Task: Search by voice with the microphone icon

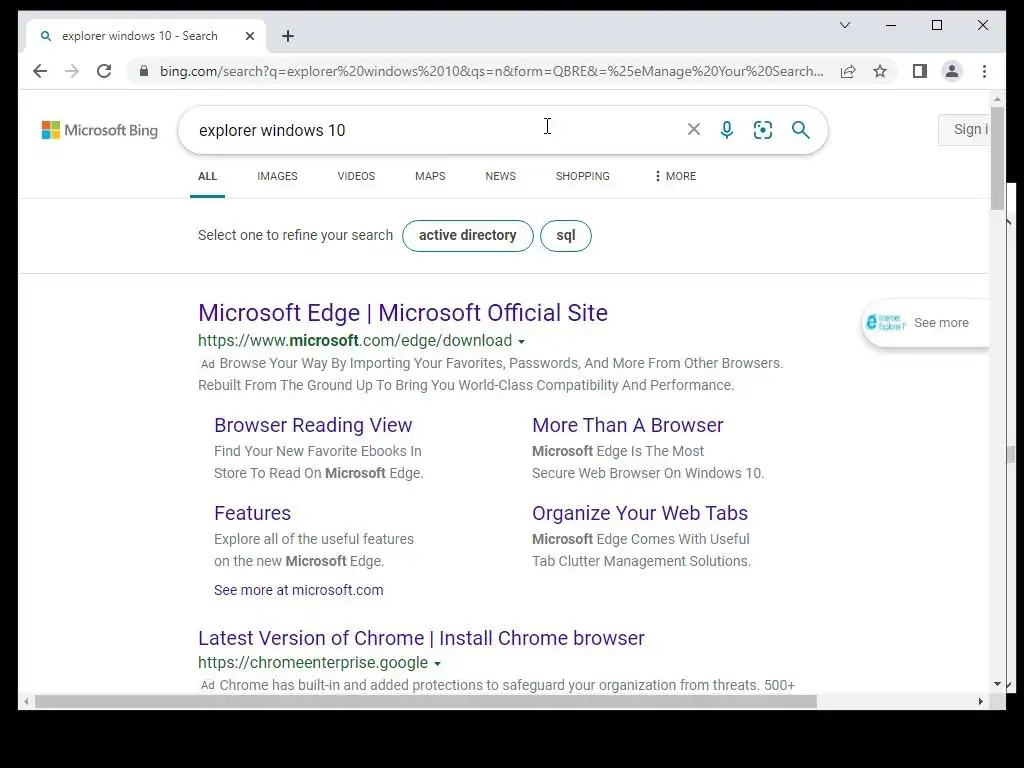Action: (x=727, y=130)
